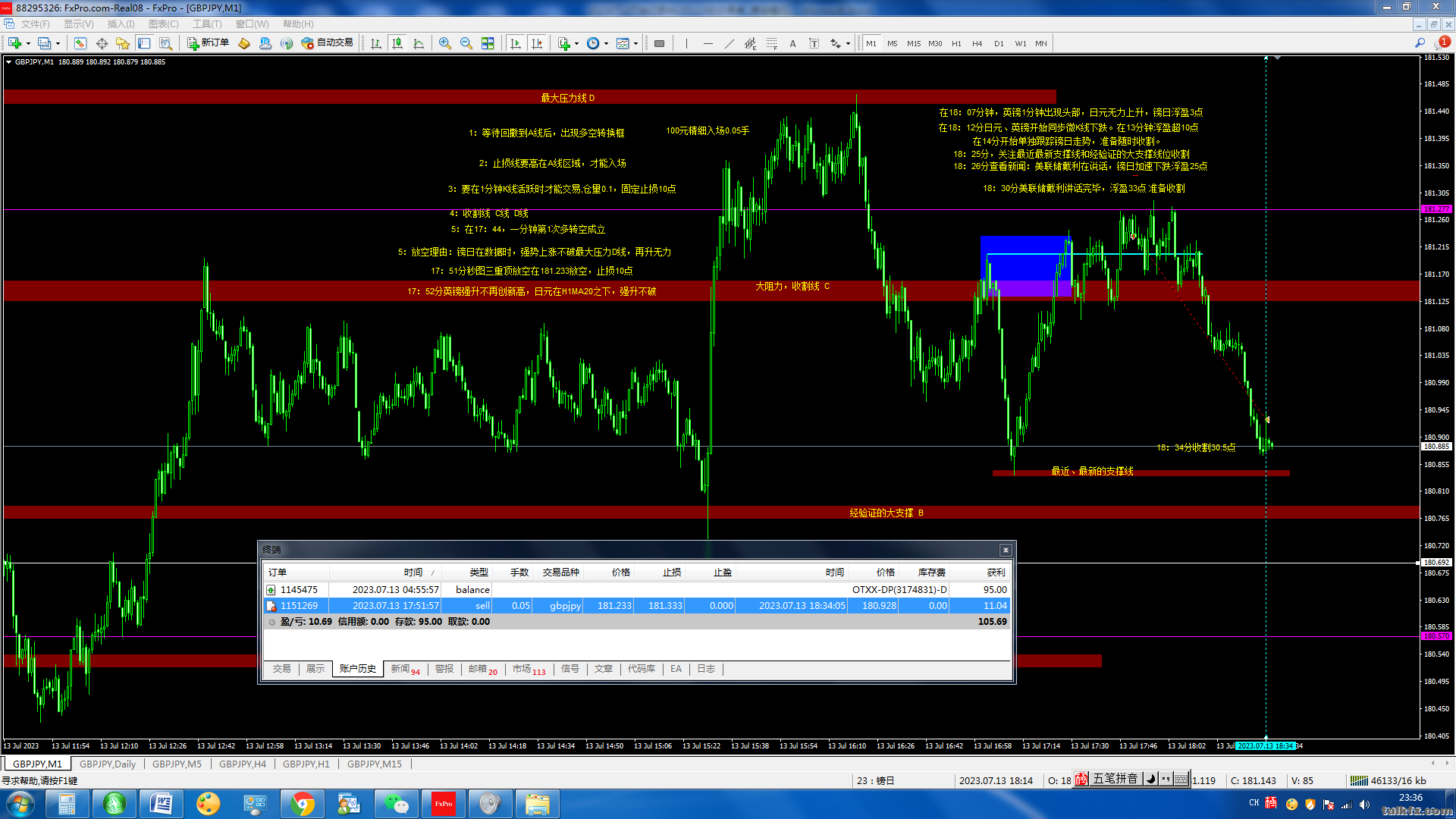Open MetaEditor yellow book icon

point(244,43)
